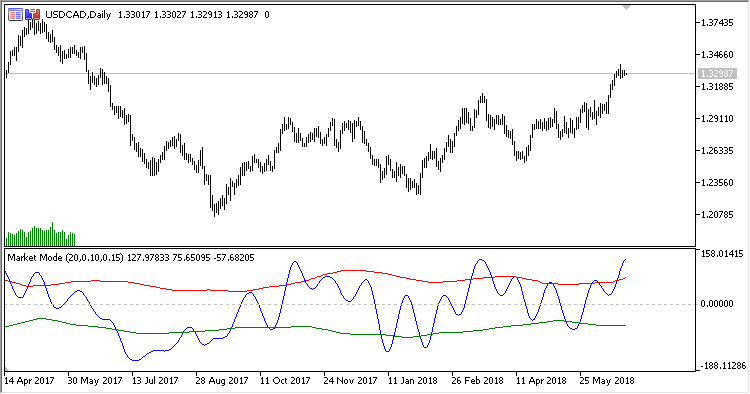Click the 1.26335 price scale value

(x=717, y=151)
